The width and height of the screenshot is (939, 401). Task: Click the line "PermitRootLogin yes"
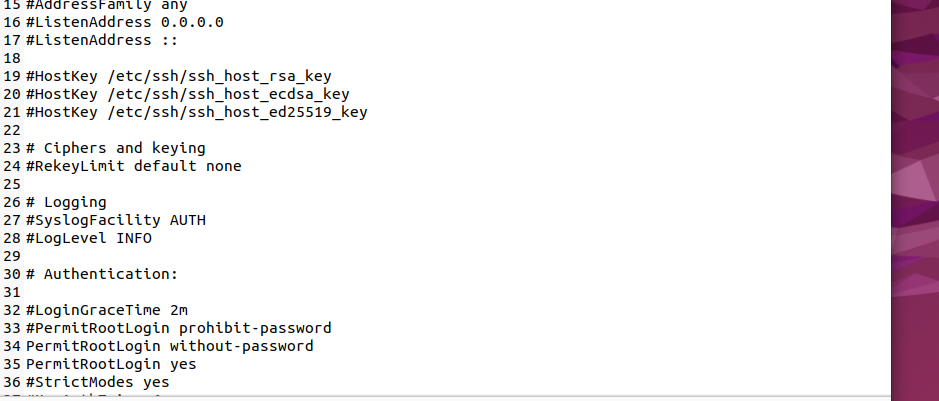110,364
